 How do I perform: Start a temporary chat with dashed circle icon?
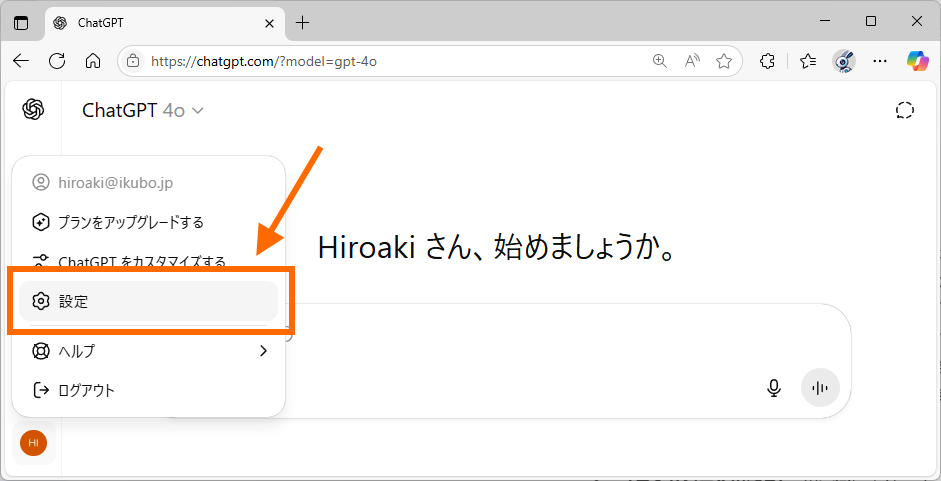[x=904, y=110]
